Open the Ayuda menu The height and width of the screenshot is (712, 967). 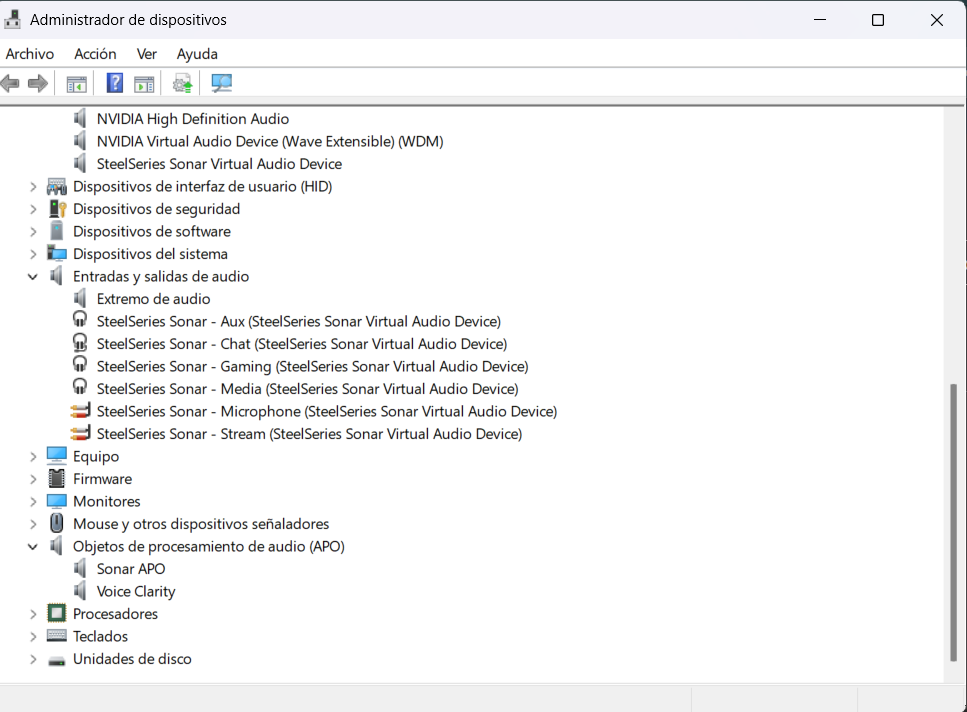tap(197, 54)
